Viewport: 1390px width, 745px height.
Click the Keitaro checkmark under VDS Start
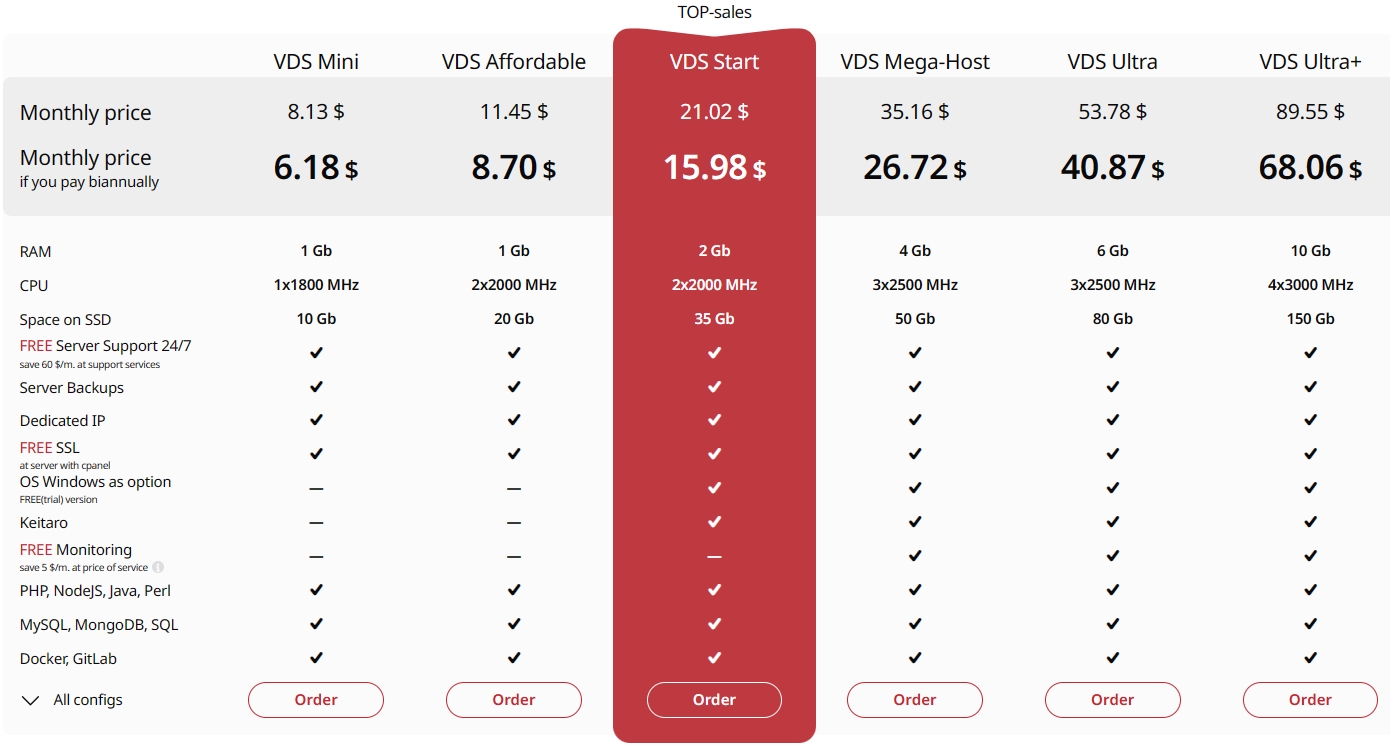click(x=714, y=521)
